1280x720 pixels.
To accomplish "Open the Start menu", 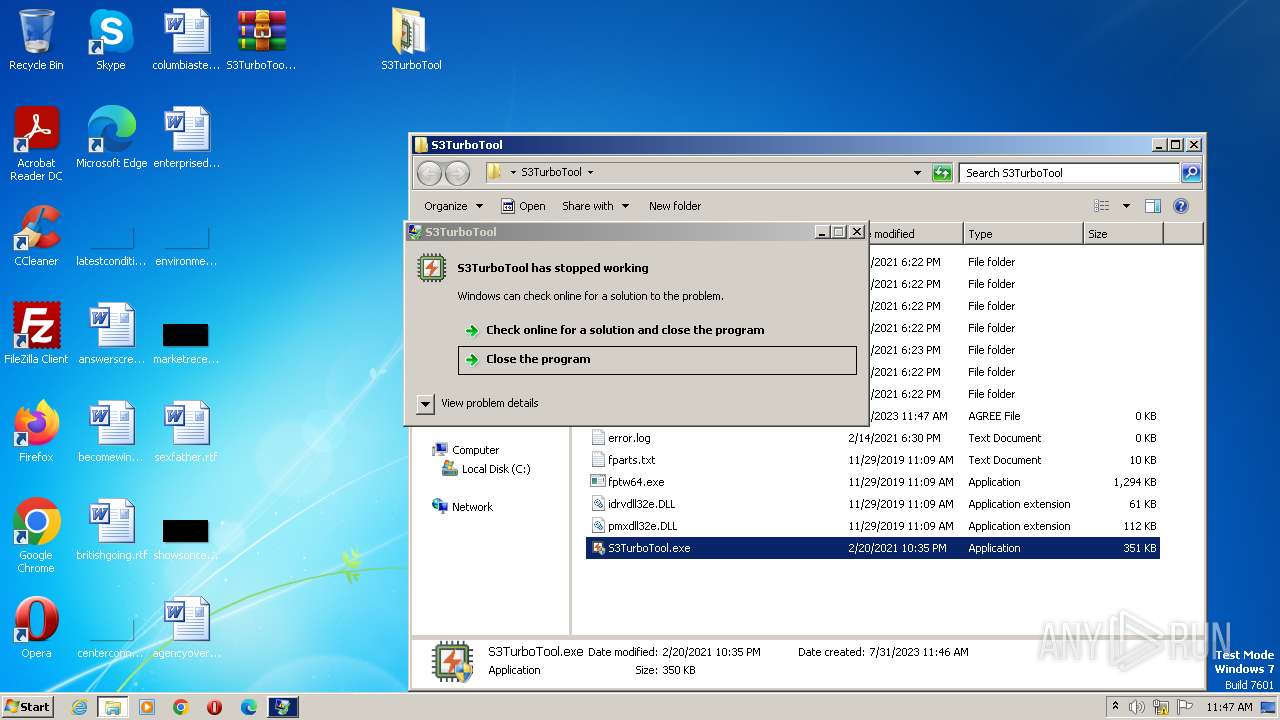I will click(28, 707).
